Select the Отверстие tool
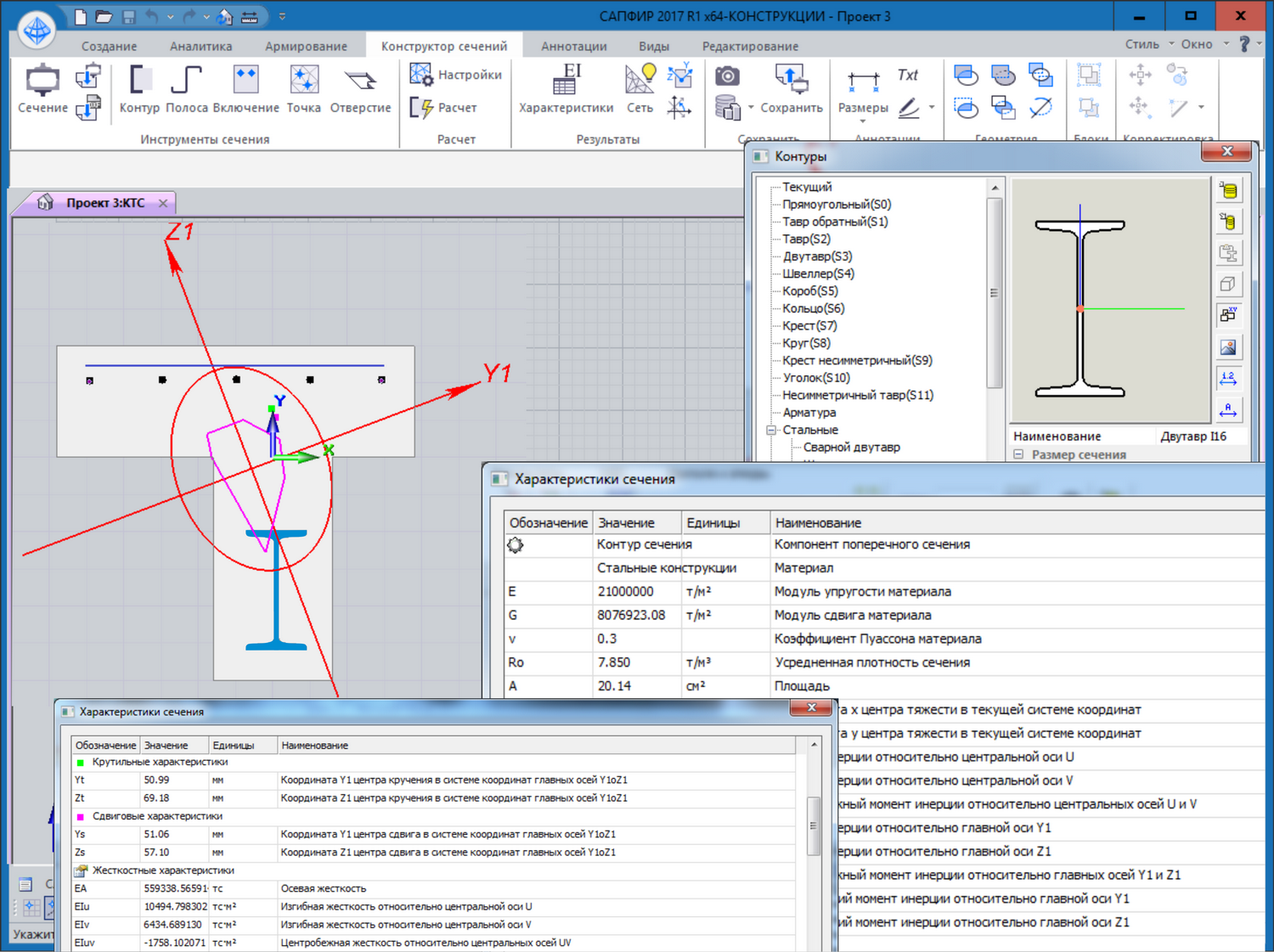1274x952 pixels. (360, 90)
